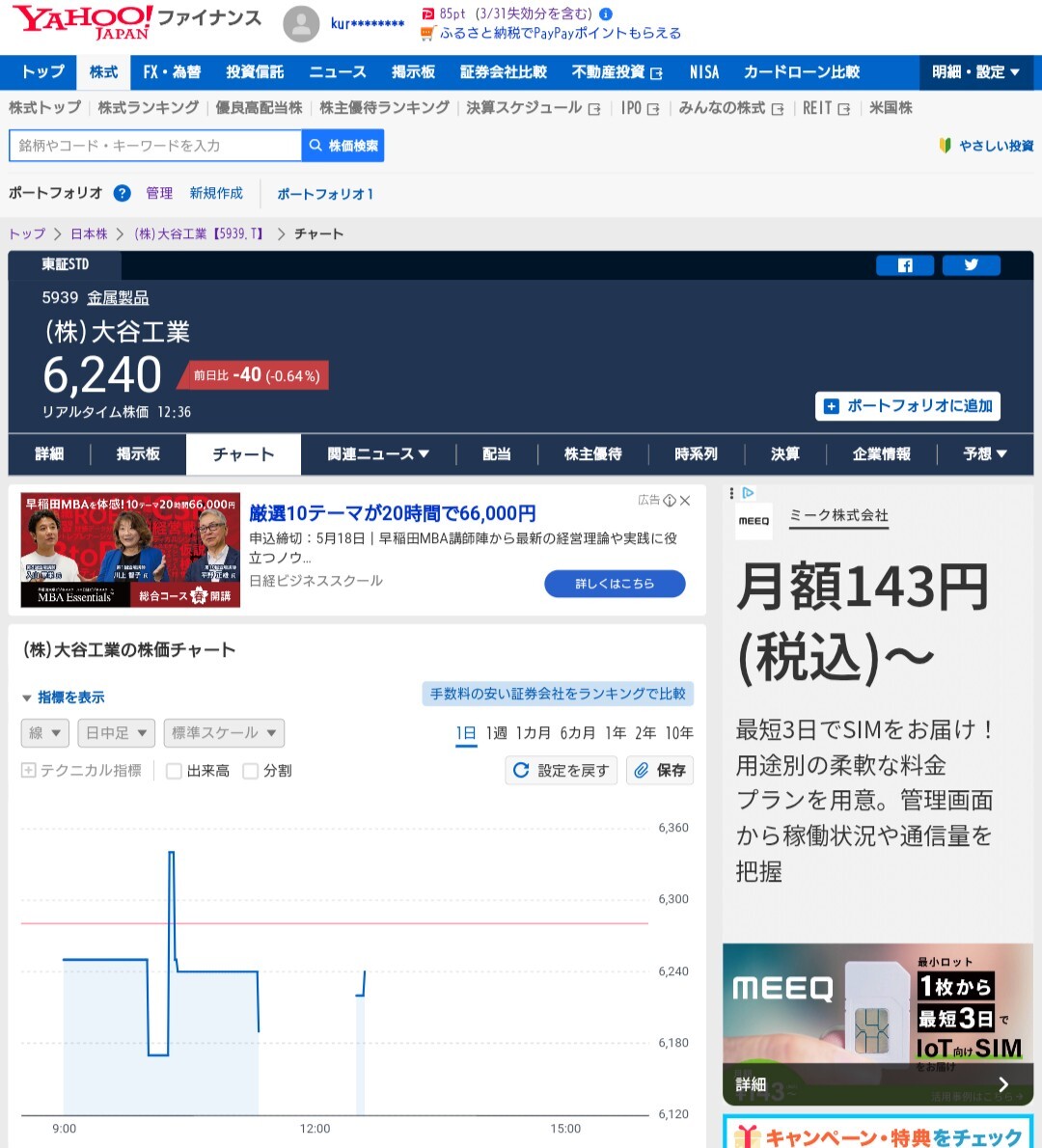The image size is (1042, 1148).
Task: Open 不動産投資 external link in nav bar
Action: pyautogui.click(x=617, y=71)
